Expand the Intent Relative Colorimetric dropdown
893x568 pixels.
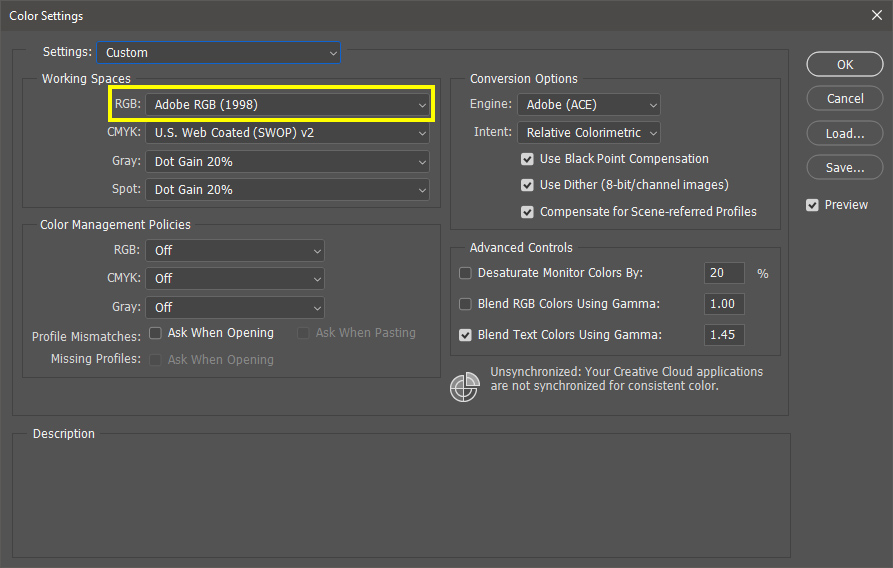589,132
